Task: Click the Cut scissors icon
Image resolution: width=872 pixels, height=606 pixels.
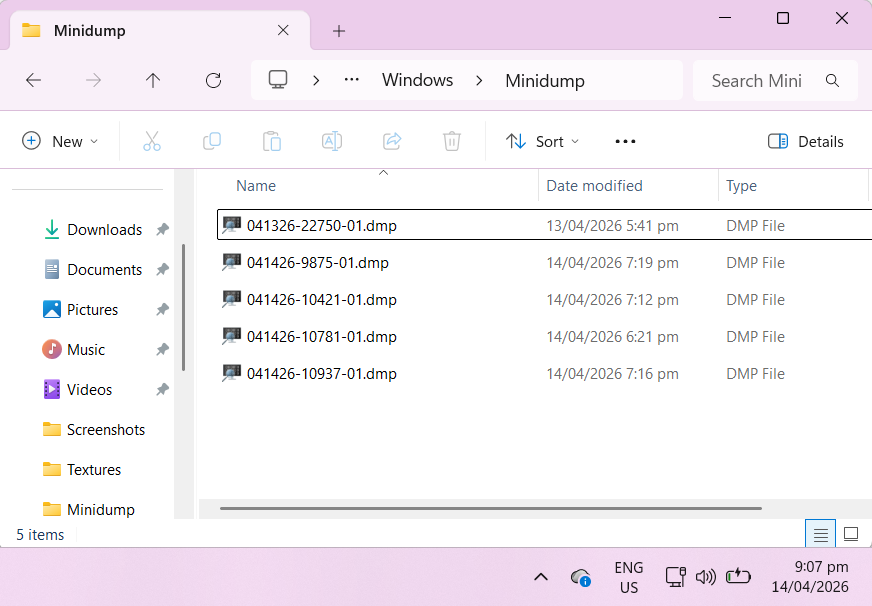Action: click(x=152, y=141)
